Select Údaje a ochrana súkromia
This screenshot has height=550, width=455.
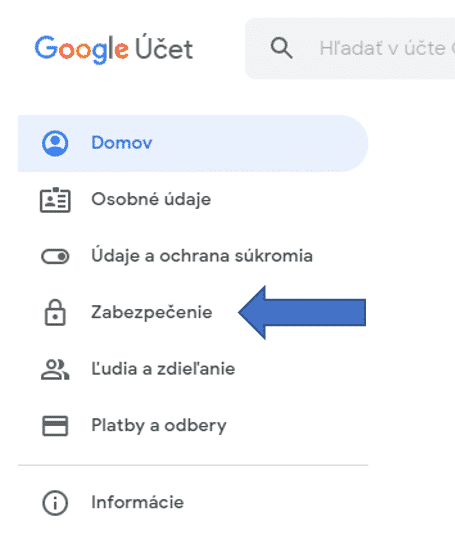pos(202,256)
